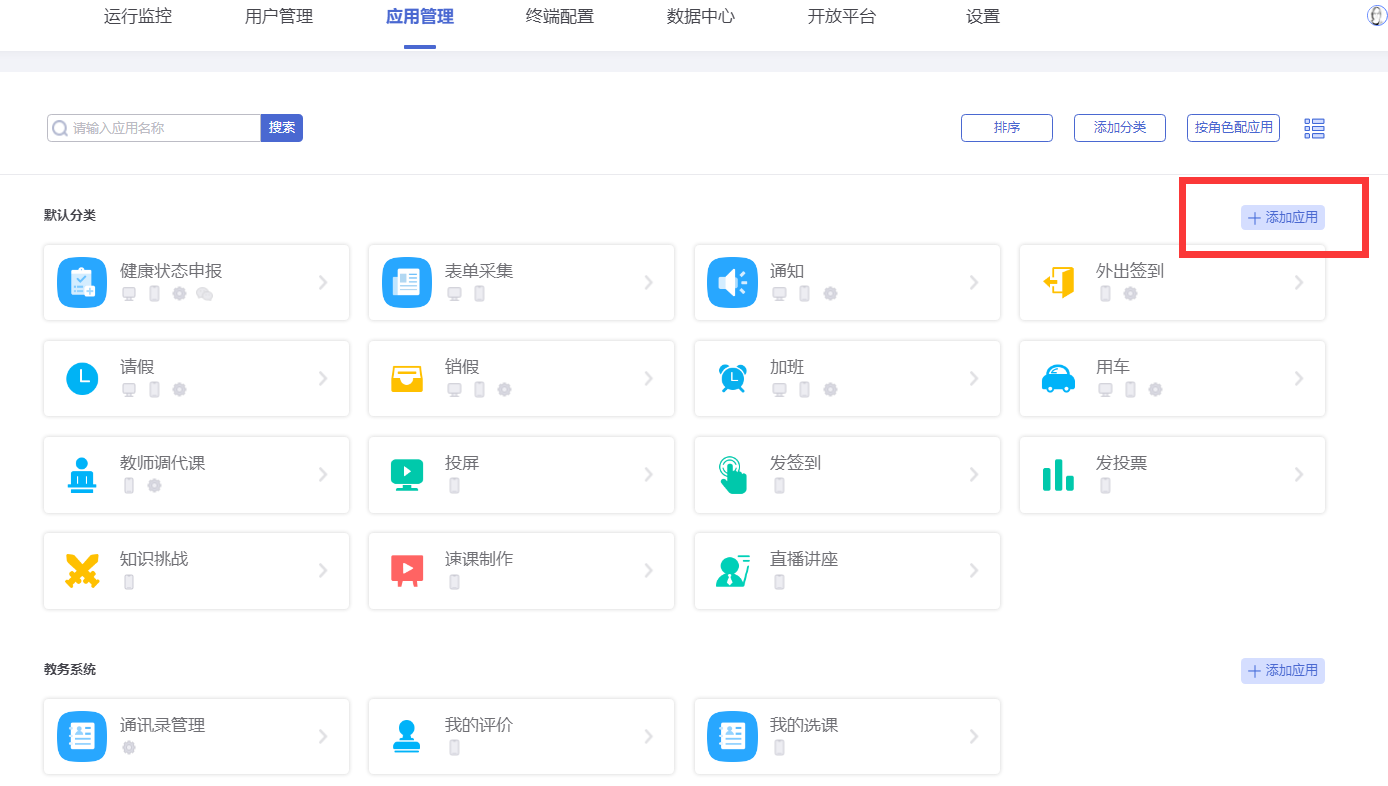1388x786 pixels.
Task: Expand the 直播讲座 card chevron
Action: pos(973,571)
